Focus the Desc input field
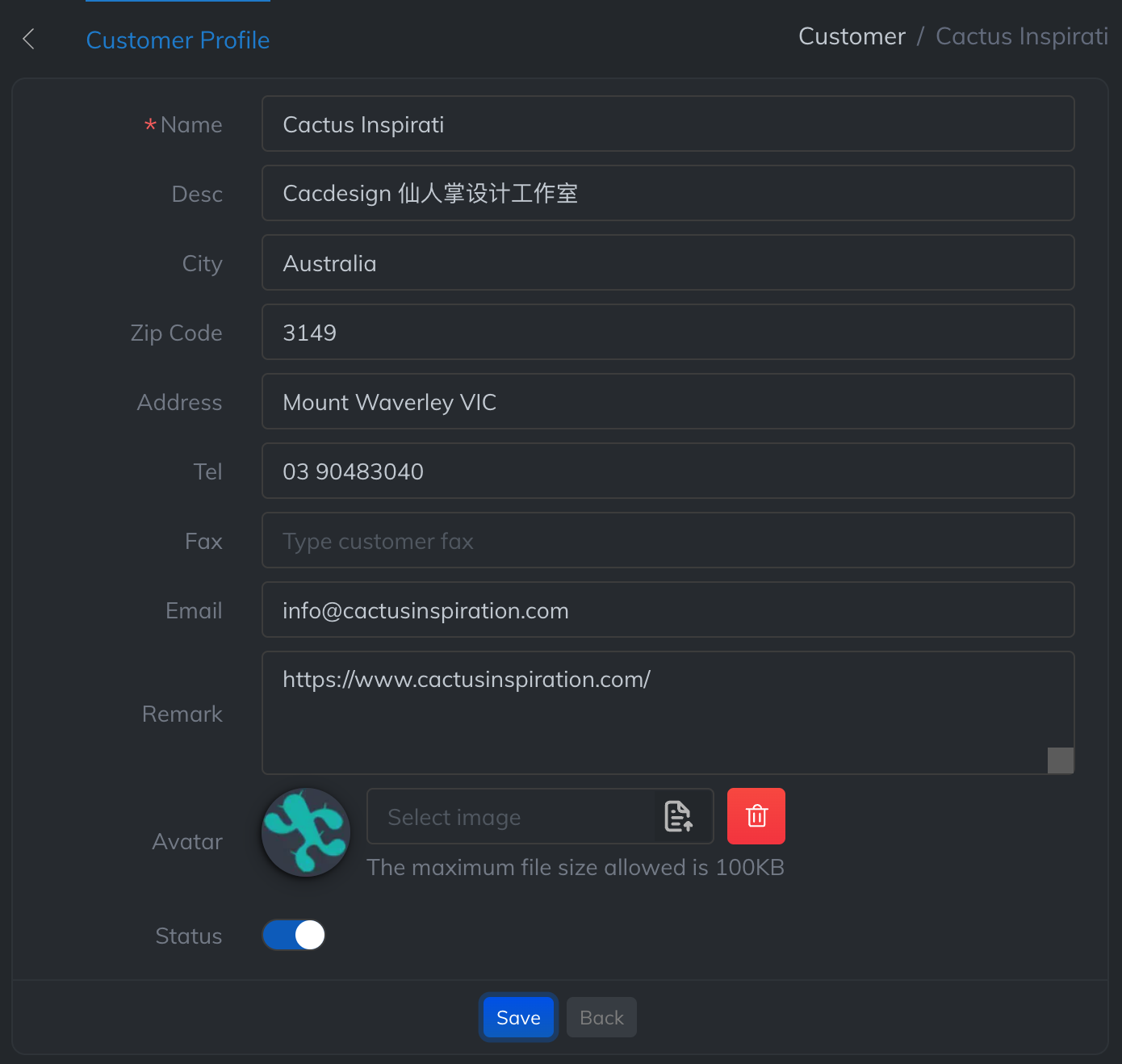Image resolution: width=1122 pixels, height=1064 pixels. tap(668, 194)
